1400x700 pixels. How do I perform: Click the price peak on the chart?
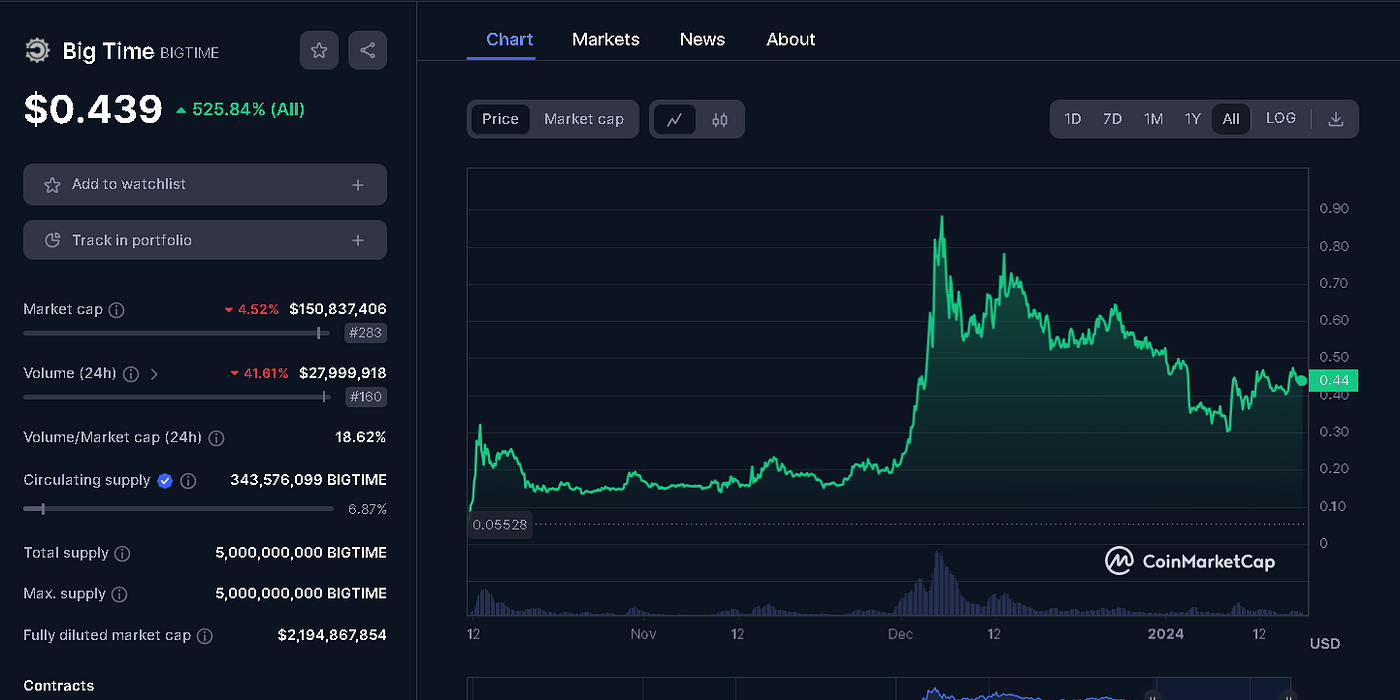click(x=941, y=218)
